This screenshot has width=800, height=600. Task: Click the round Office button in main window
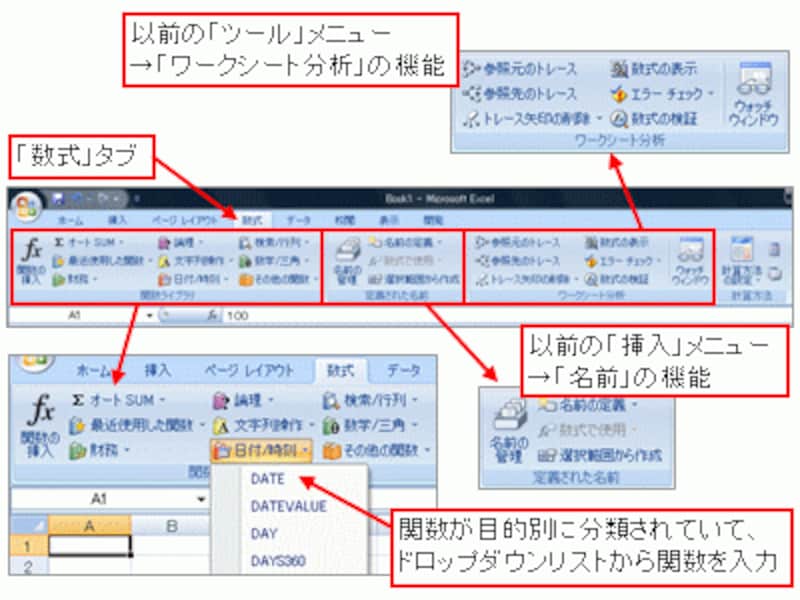pos(27,206)
